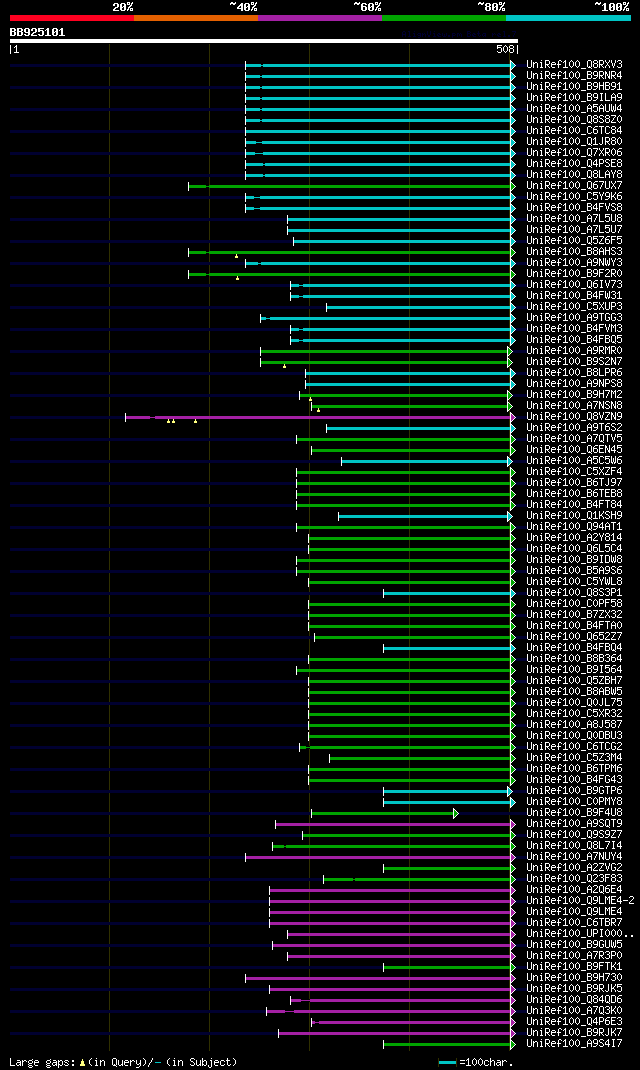Viewport: 640px width, 1070px height.
Task: Click arrowhead of UniRef100_Q84QD6 alignment
Action: 513,1000
